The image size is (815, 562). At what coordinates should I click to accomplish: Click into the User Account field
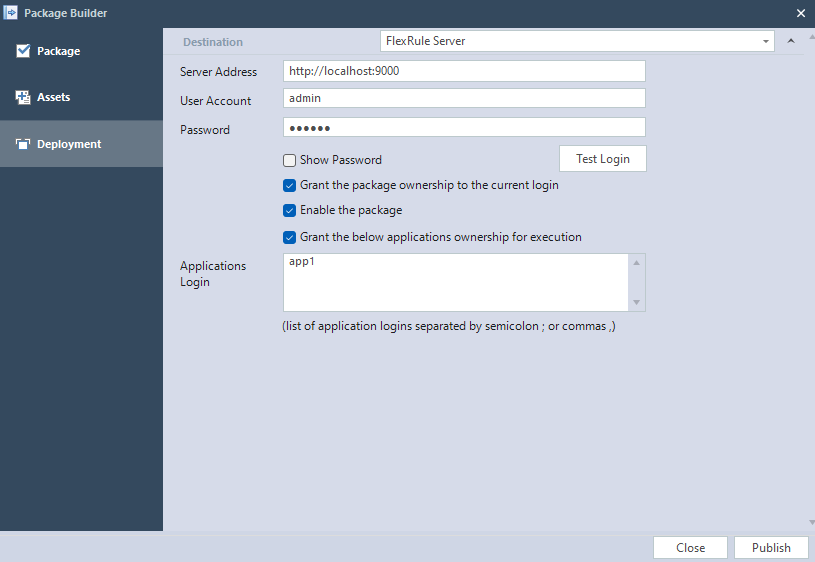point(464,98)
